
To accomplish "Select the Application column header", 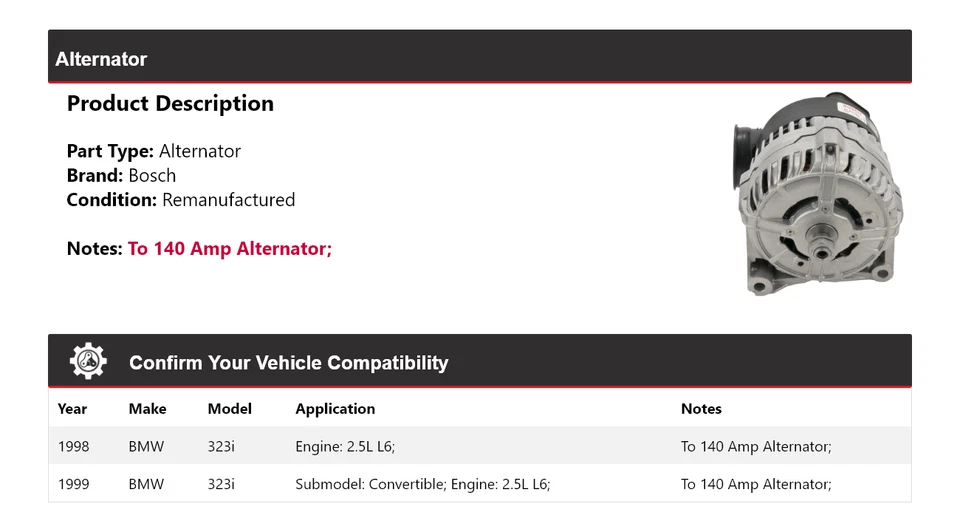I will 335,408.
